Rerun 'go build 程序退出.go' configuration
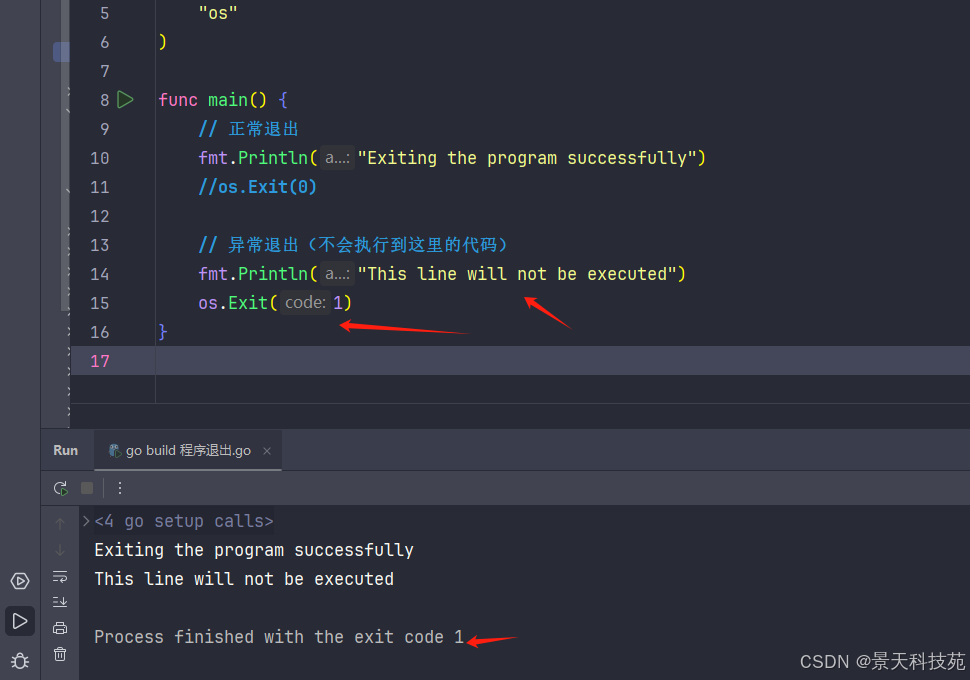The width and height of the screenshot is (970, 680). pyautogui.click(x=61, y=488)
